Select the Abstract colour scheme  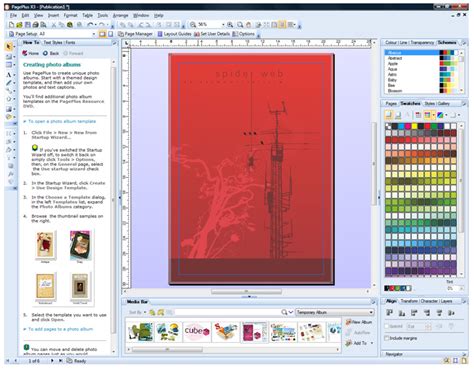(395, 58)
